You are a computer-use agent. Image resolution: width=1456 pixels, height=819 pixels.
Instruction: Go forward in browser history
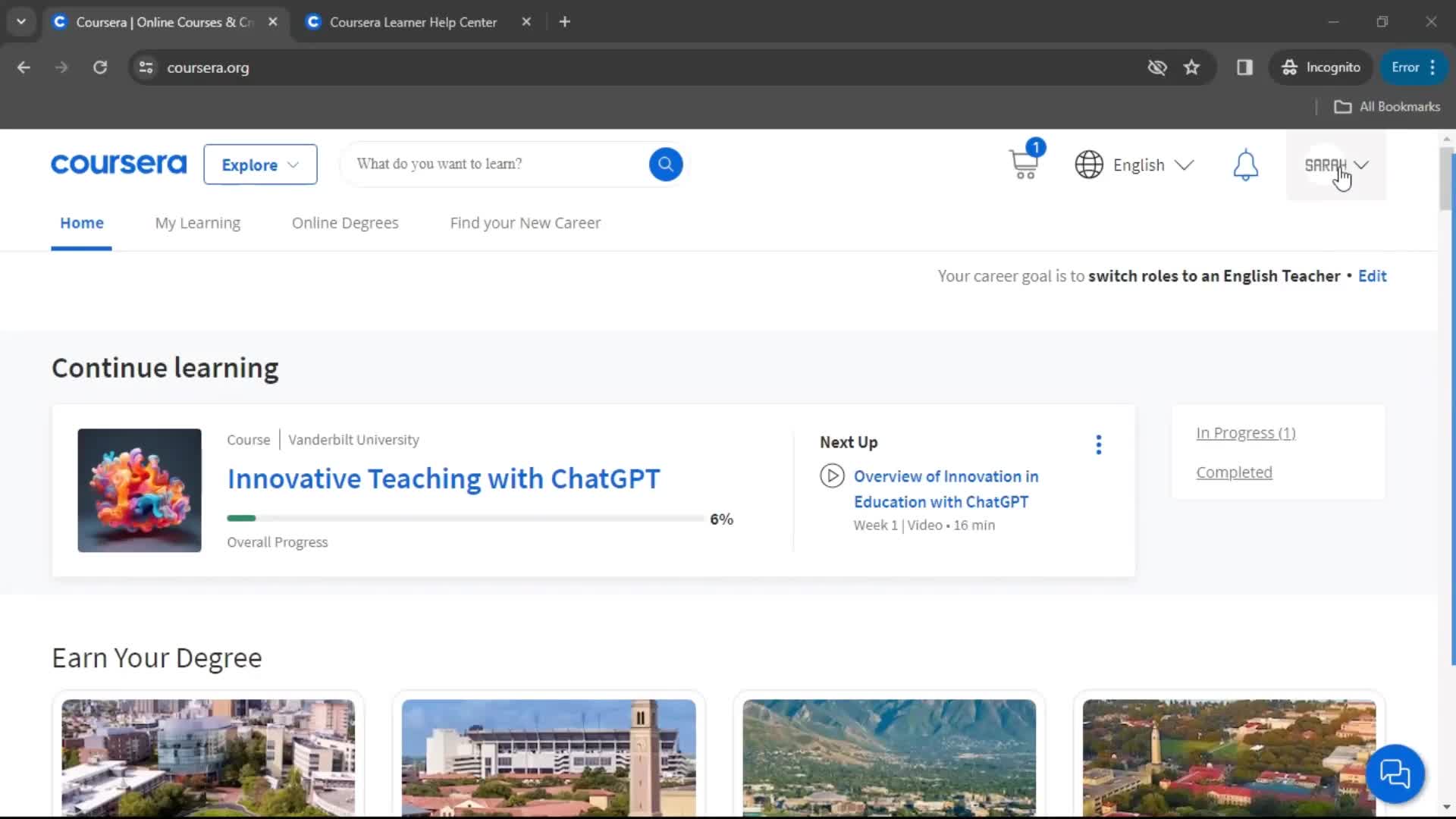click(x=61, y=67)
